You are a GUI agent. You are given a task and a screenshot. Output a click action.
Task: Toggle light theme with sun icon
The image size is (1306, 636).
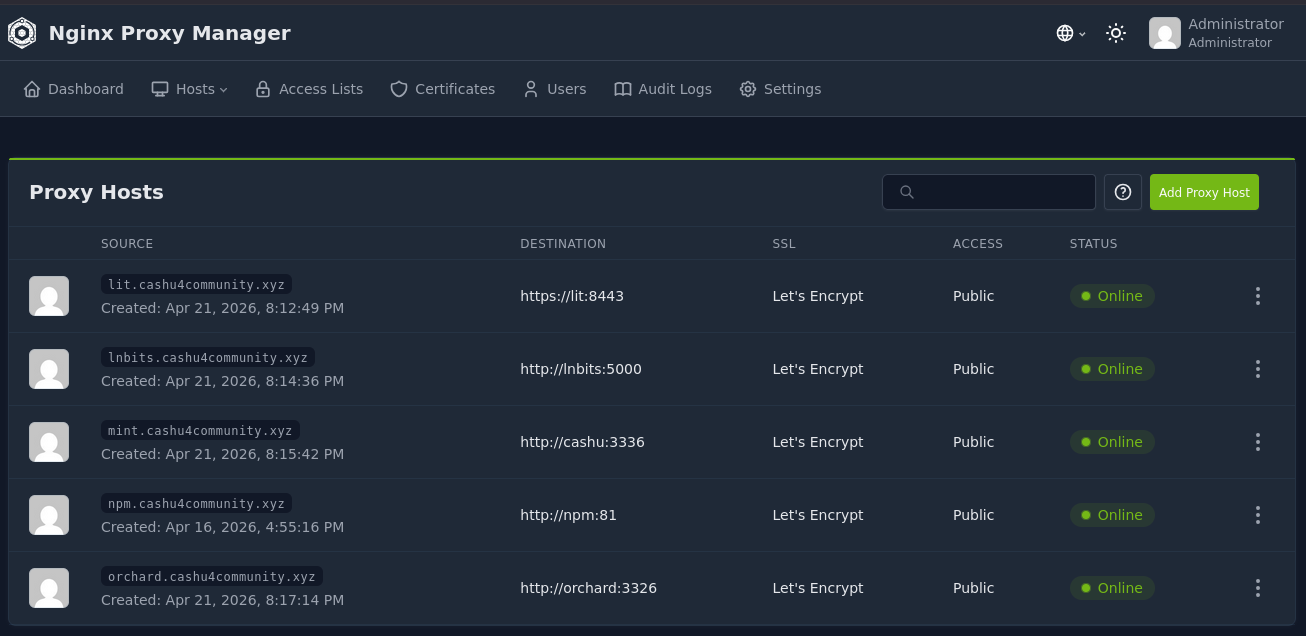(1116, 33)
